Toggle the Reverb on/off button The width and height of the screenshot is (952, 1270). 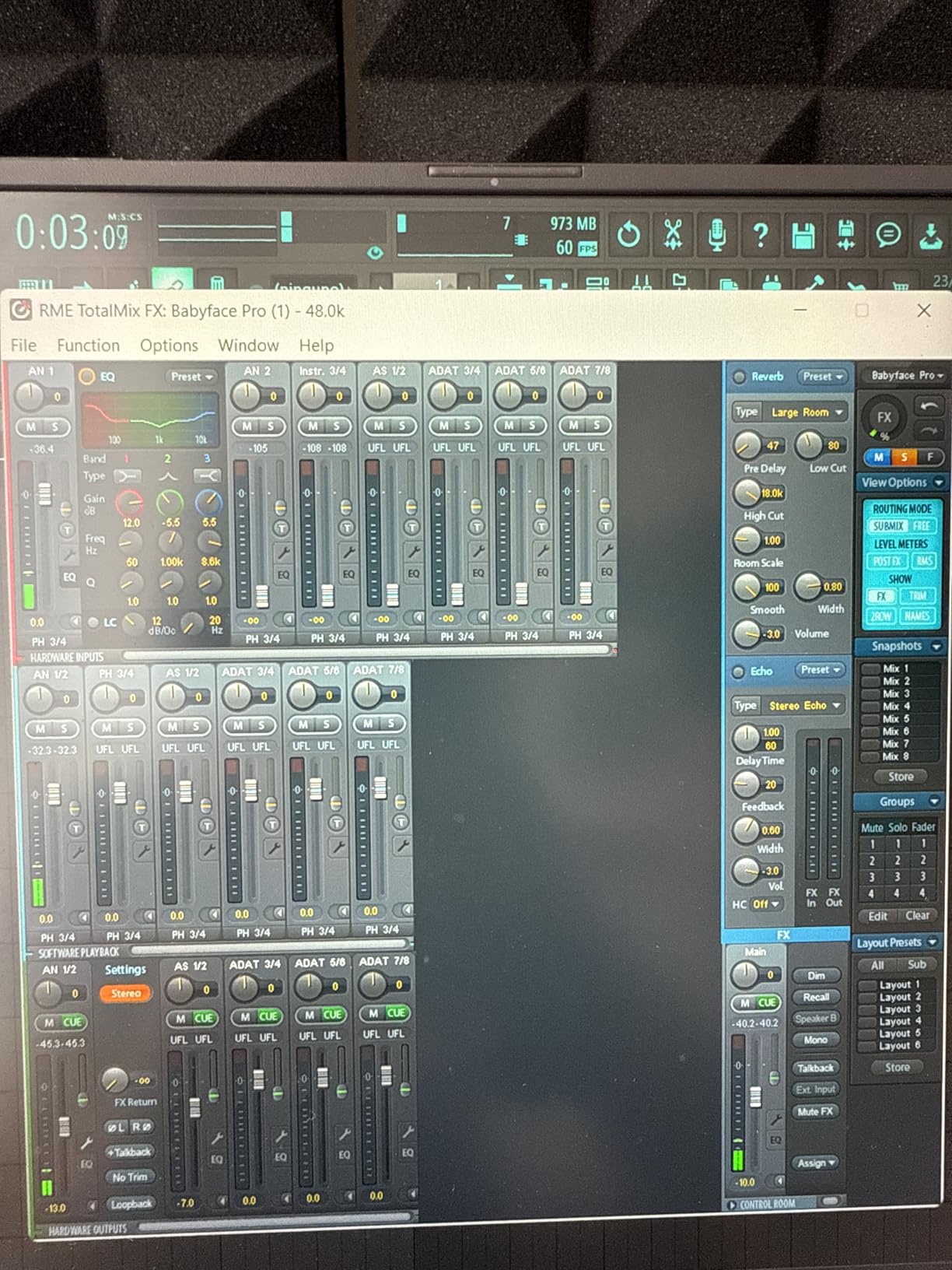pyautogui.click(x=739, y=377)
